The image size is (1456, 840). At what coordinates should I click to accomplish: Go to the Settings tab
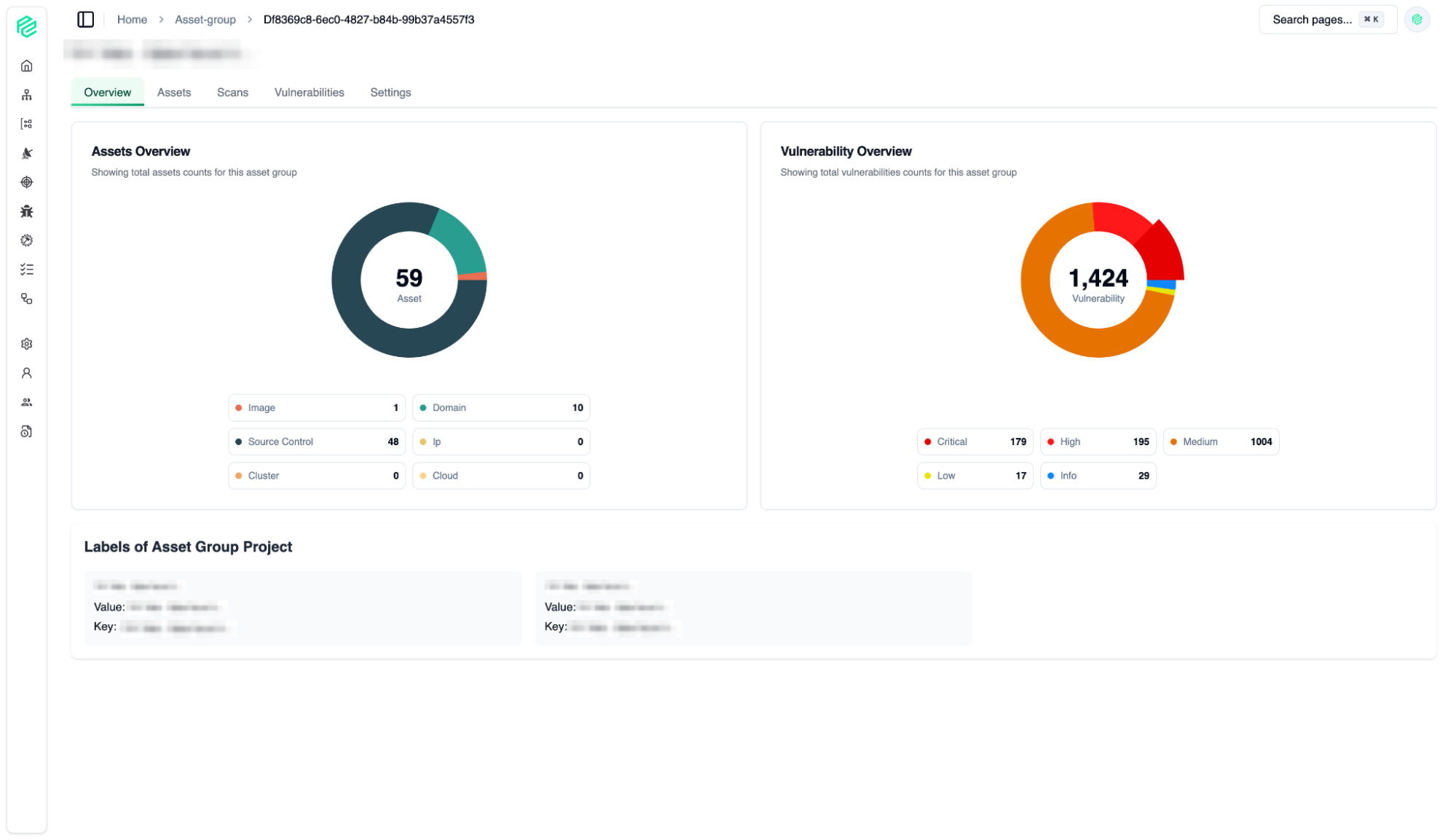(390, 93)
